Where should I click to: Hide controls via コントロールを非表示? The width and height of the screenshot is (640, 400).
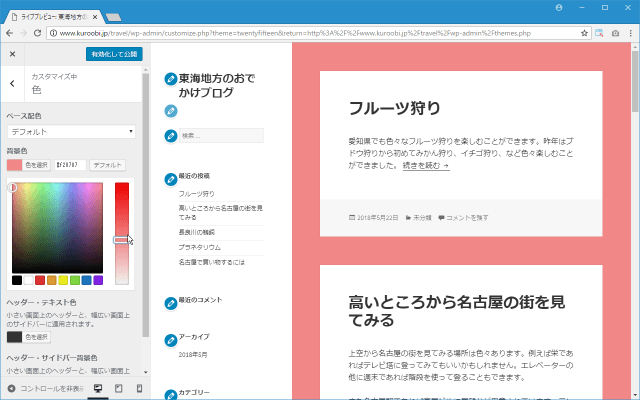[45, 388]
